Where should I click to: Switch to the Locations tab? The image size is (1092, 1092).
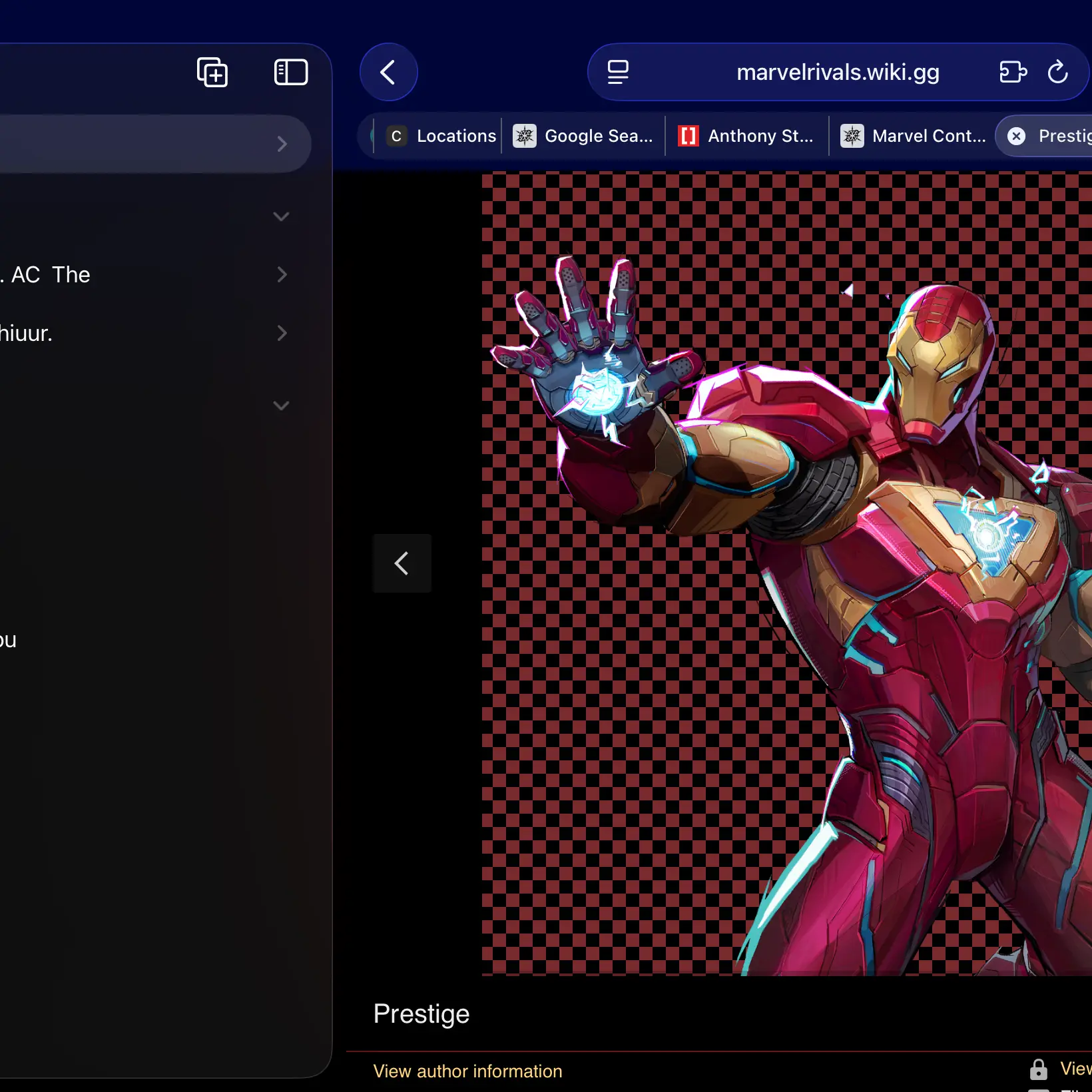tap(439, 136)
